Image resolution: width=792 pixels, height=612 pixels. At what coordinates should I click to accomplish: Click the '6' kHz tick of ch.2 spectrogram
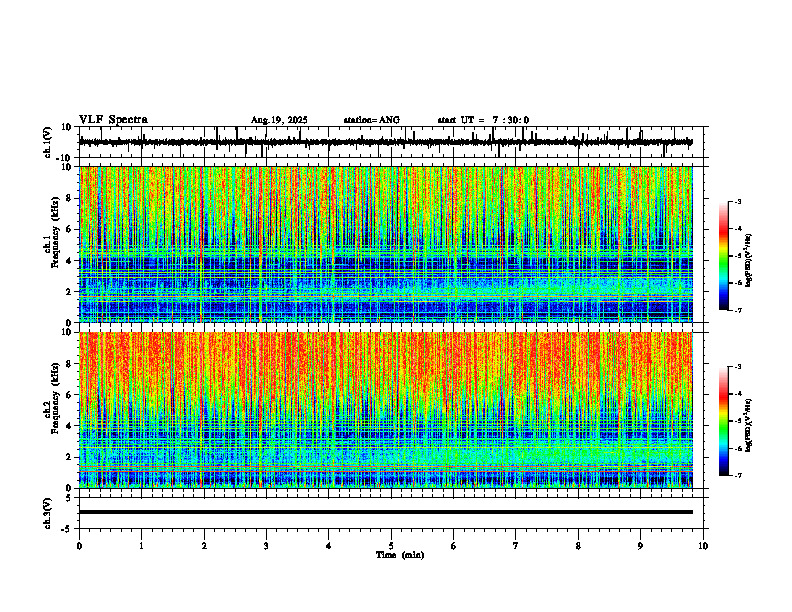[x=69, y=395]
